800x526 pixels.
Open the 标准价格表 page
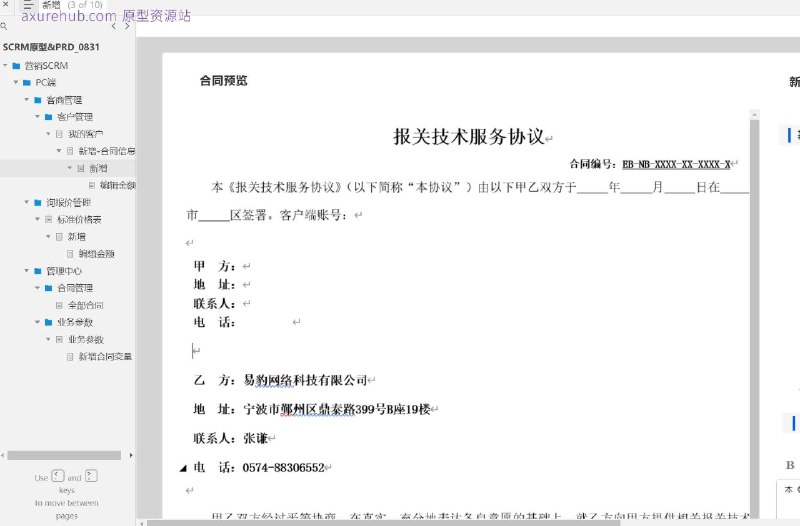[x=79, y=219]
